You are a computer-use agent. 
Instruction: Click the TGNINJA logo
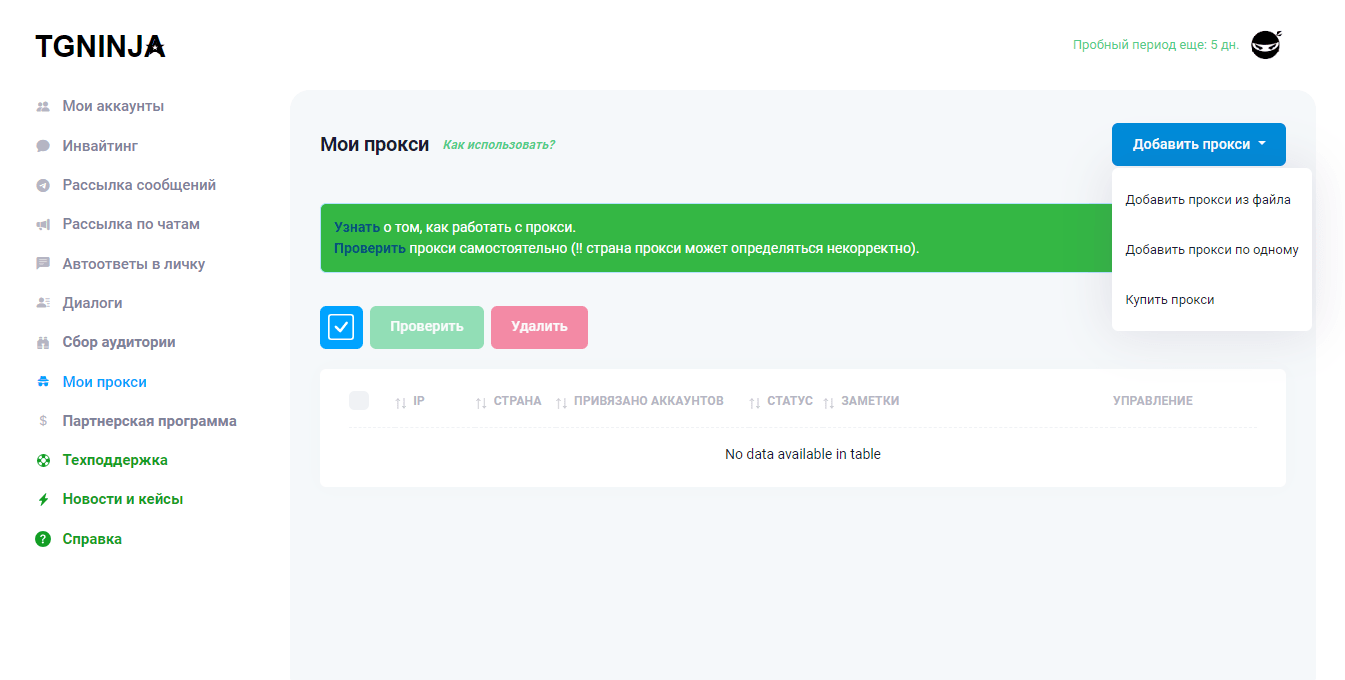[100, 46]
